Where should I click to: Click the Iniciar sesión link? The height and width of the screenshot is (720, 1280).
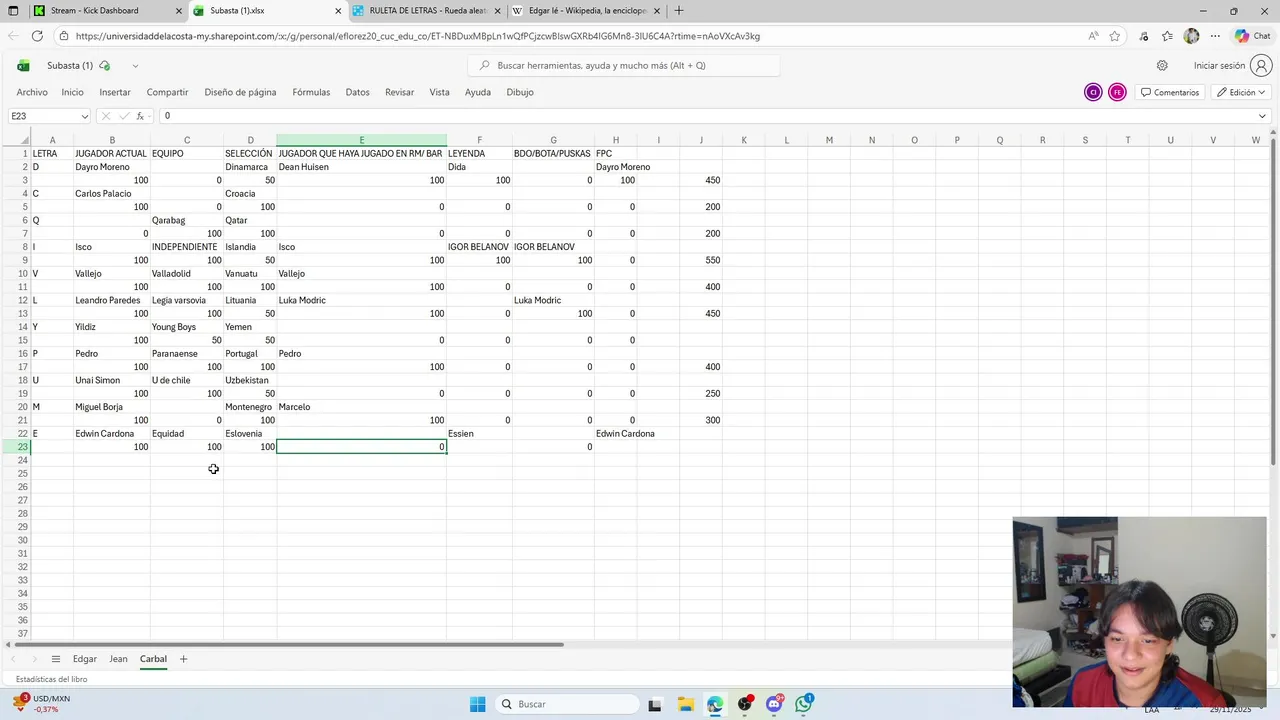point(1219,66)
